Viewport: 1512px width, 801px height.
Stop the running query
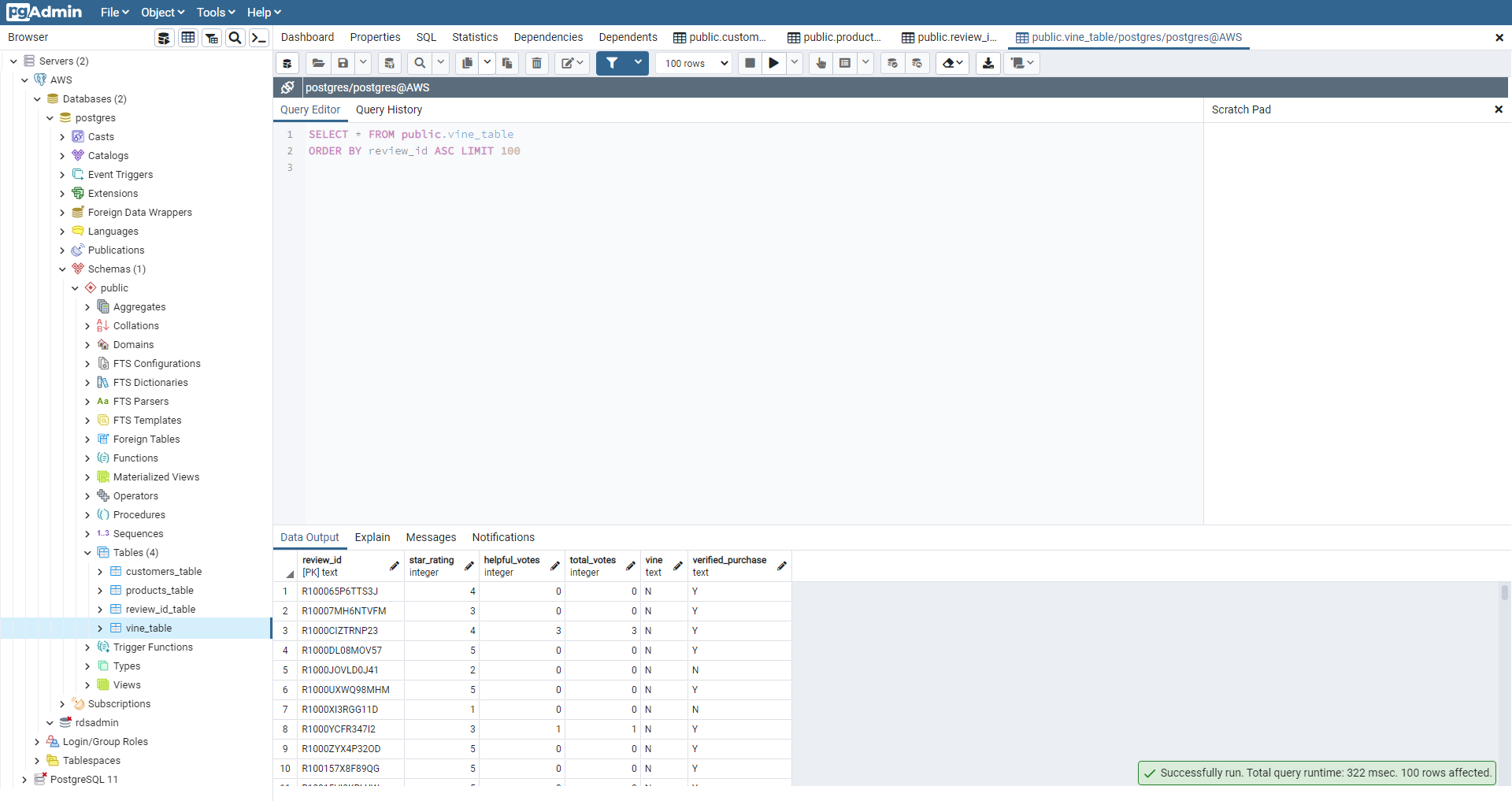750,63
